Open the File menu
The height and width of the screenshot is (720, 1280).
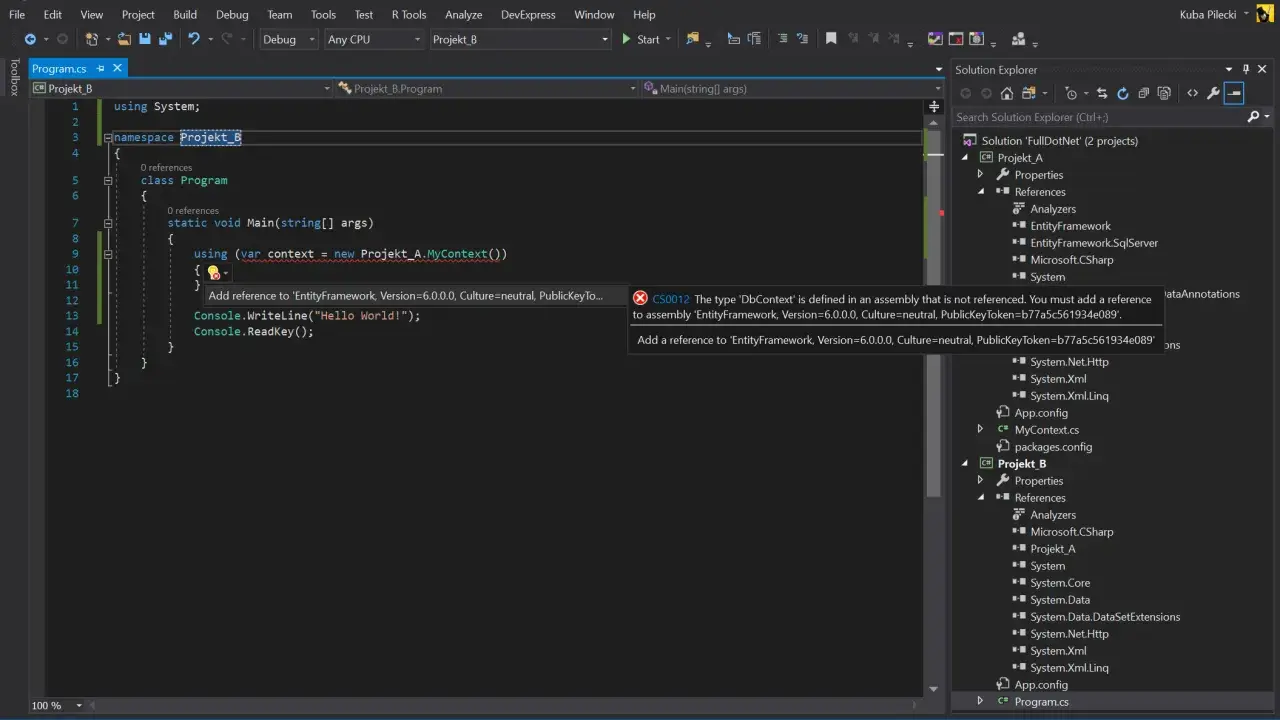click(x=17, y=14)
